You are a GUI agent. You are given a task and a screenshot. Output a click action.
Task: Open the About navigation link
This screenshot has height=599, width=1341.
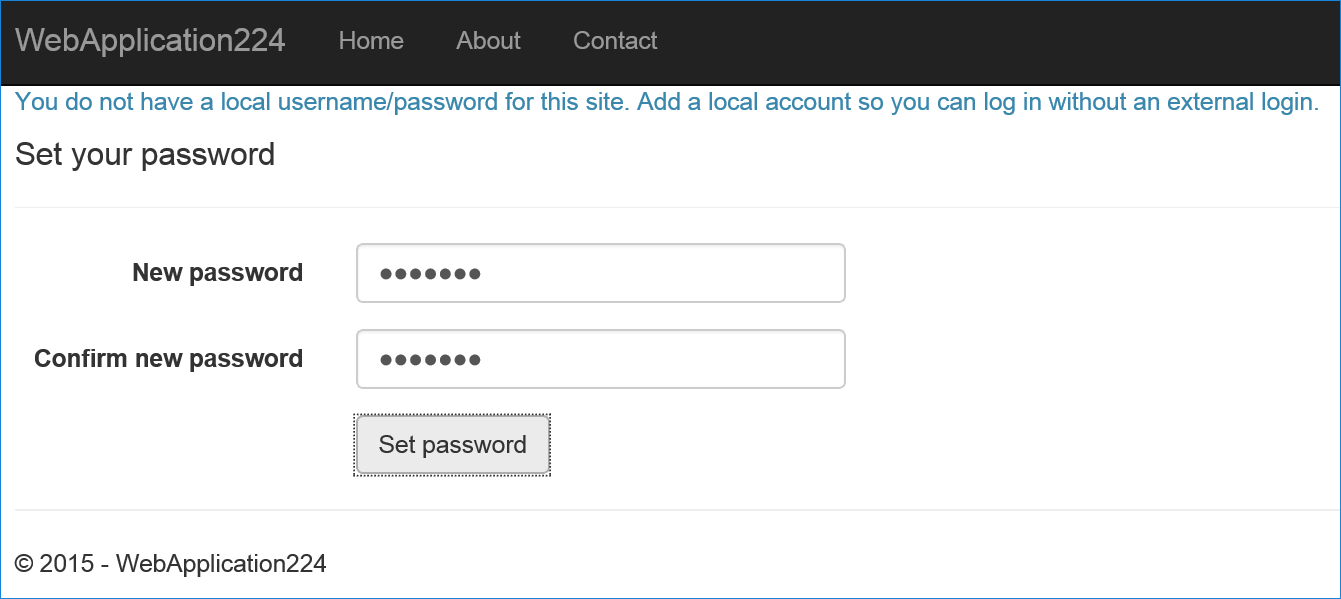(487, 41)
